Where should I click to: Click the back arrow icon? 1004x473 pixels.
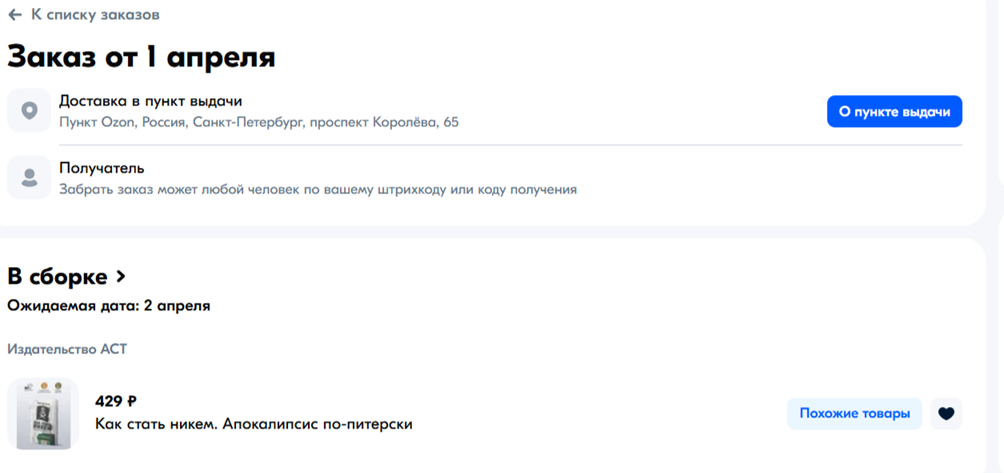pyautogui.click(x=15, y=15)
